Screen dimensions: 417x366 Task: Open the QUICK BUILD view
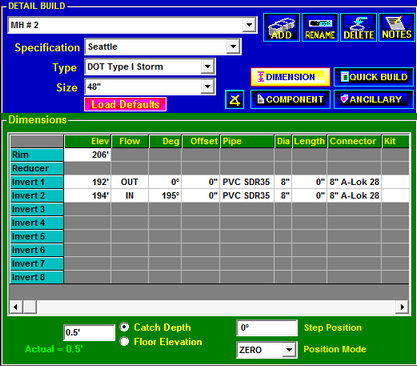pos(374,77)
